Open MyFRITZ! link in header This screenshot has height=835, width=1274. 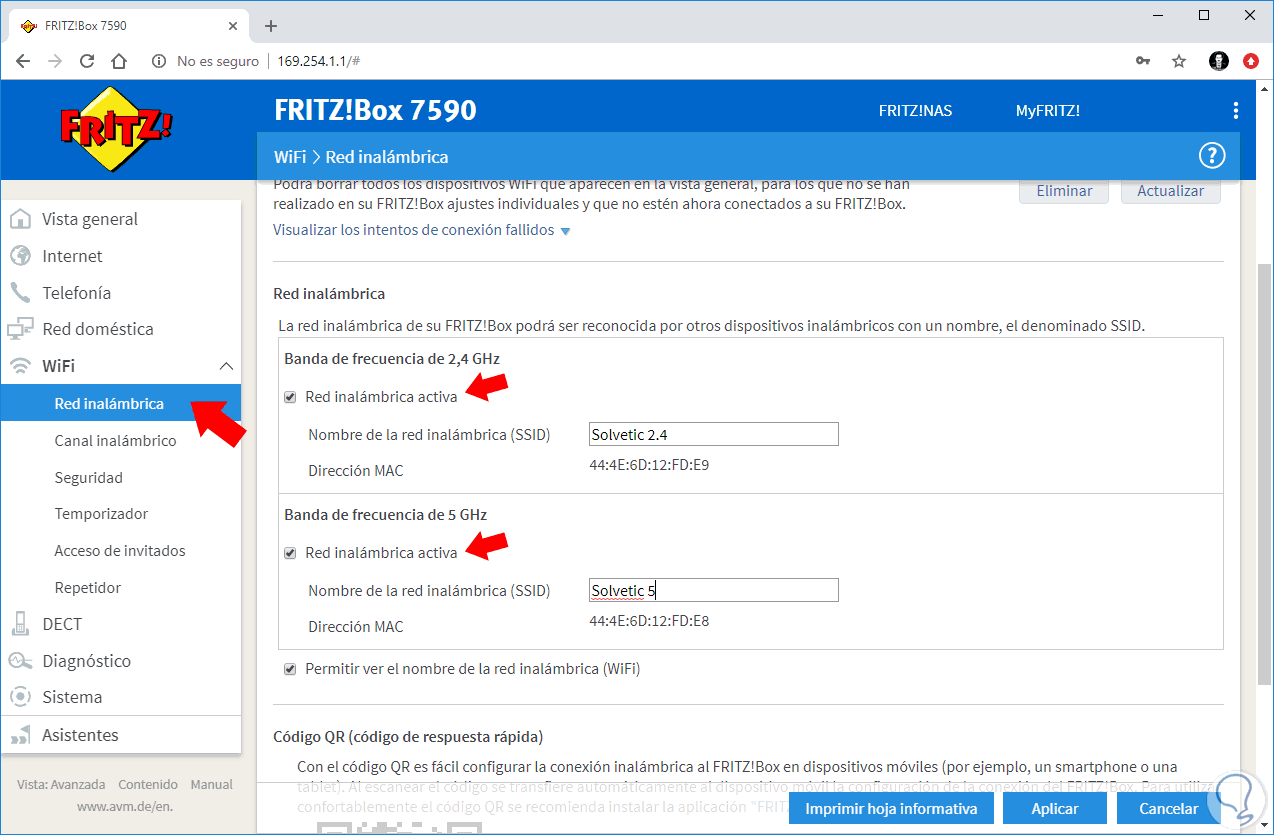pyautogui.click(x=1048, y=111)
